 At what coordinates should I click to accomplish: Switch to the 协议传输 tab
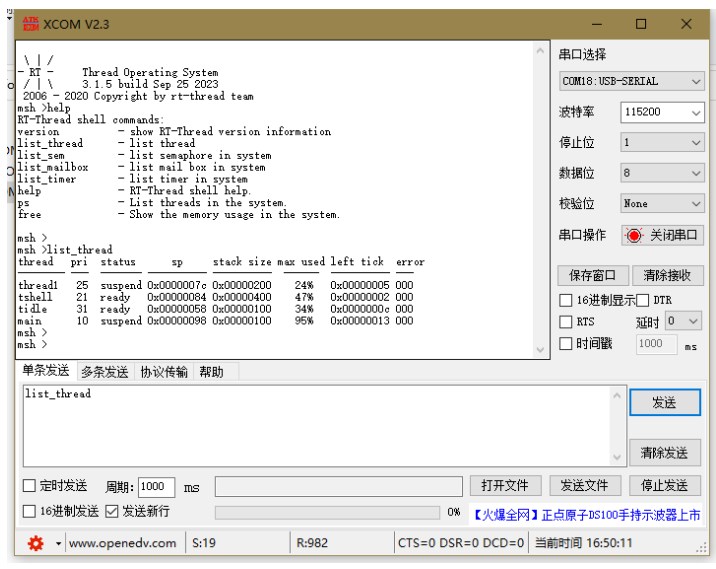pos(163,372)
